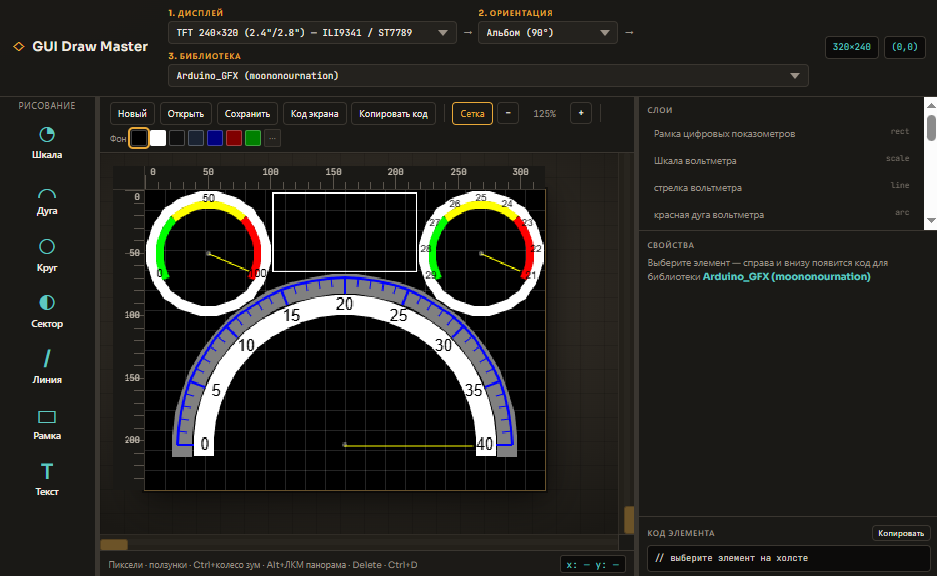
Task: Activate the Линия (line) tool
Action: click(x=47, y=367)
